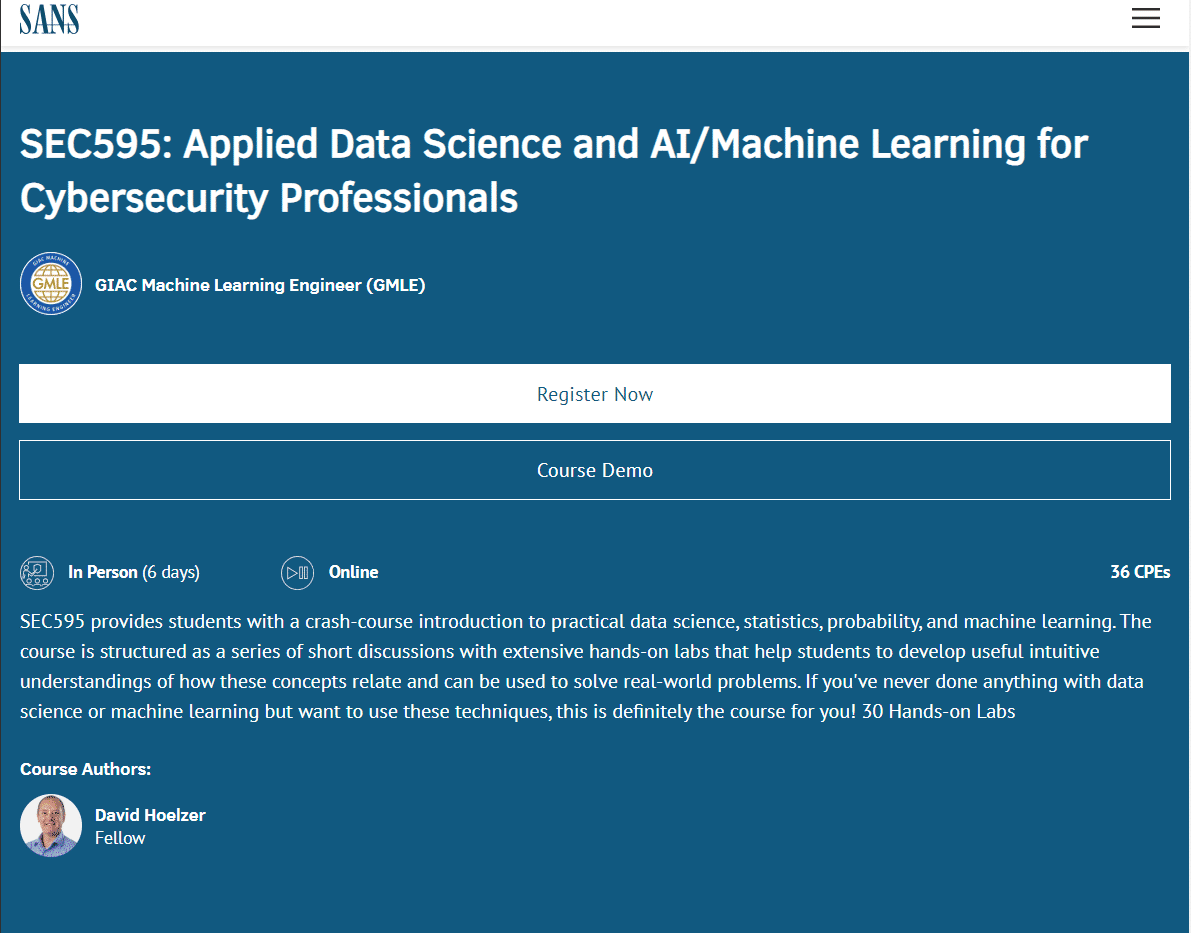Open GIAC Machine Learning Engineer (GMLE) link
Screen dimensions: 1191x933
[x=260, y=285]
